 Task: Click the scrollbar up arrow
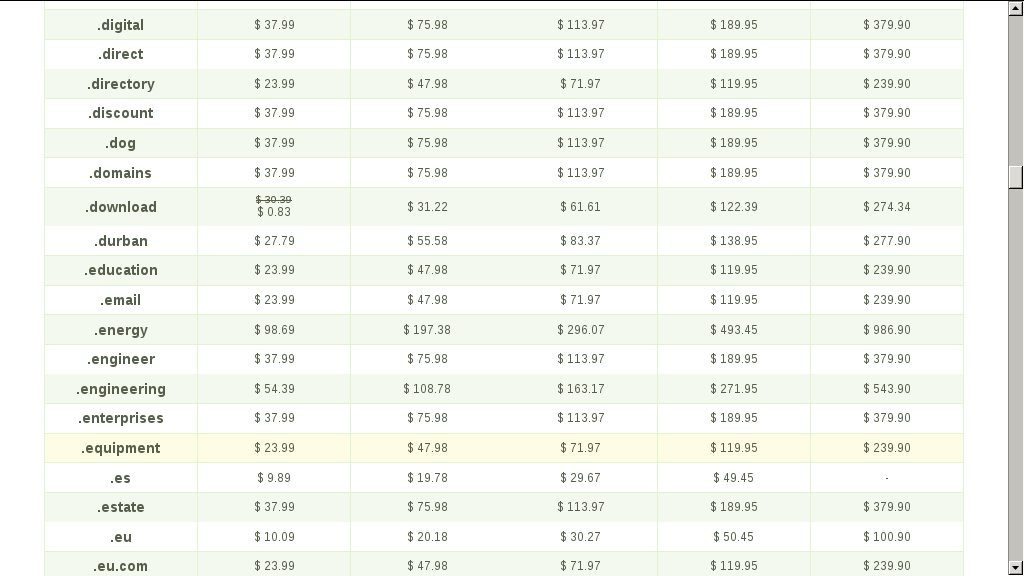coord(1016,8)
